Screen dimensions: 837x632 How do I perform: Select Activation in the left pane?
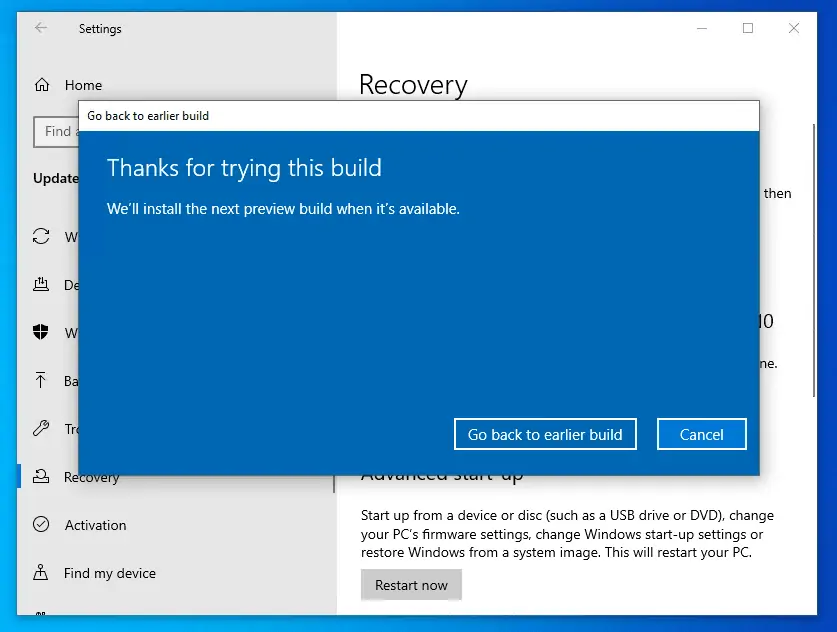coord(98,525)
